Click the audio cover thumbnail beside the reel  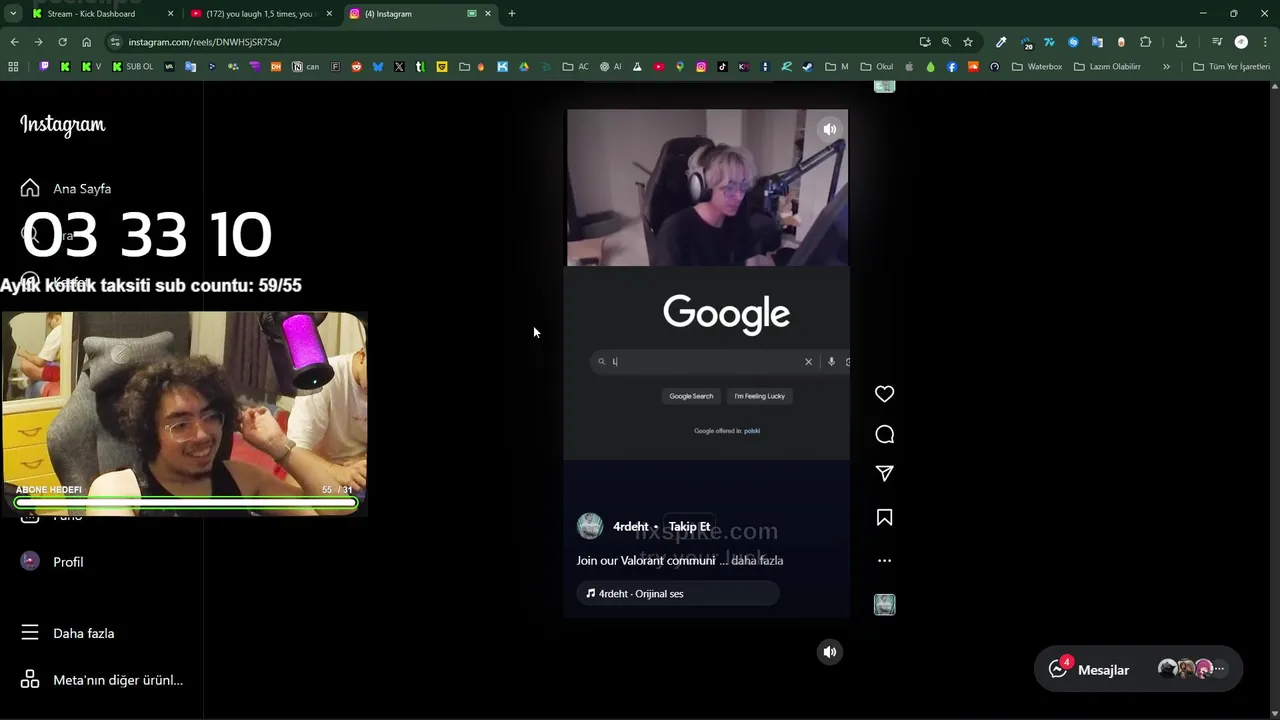pyautogui.click(x=884, y=604)
